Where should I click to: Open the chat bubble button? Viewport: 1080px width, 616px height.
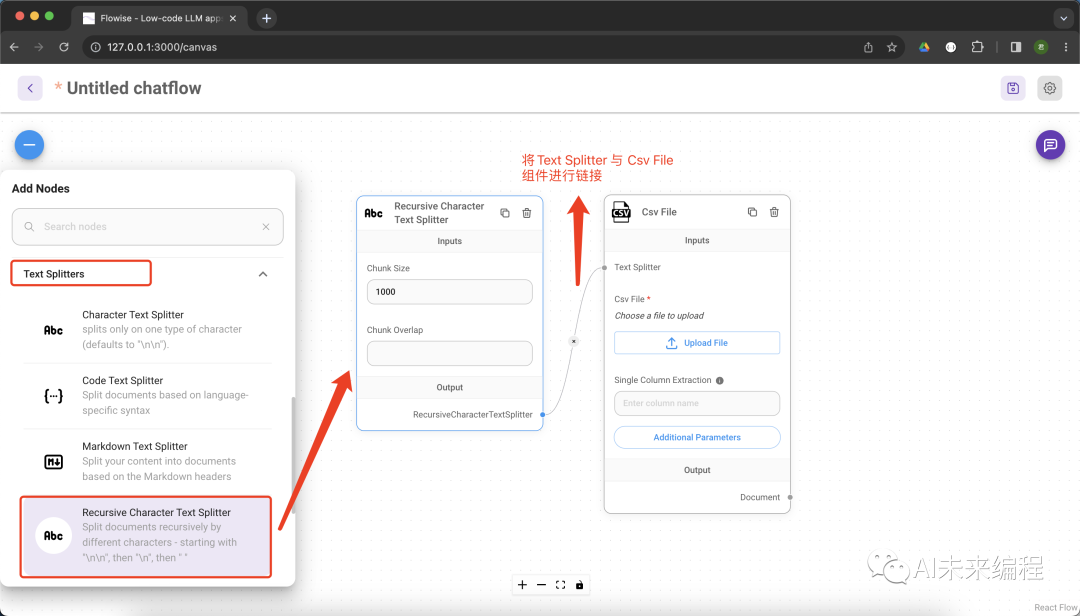click(x=1050, y=145)
